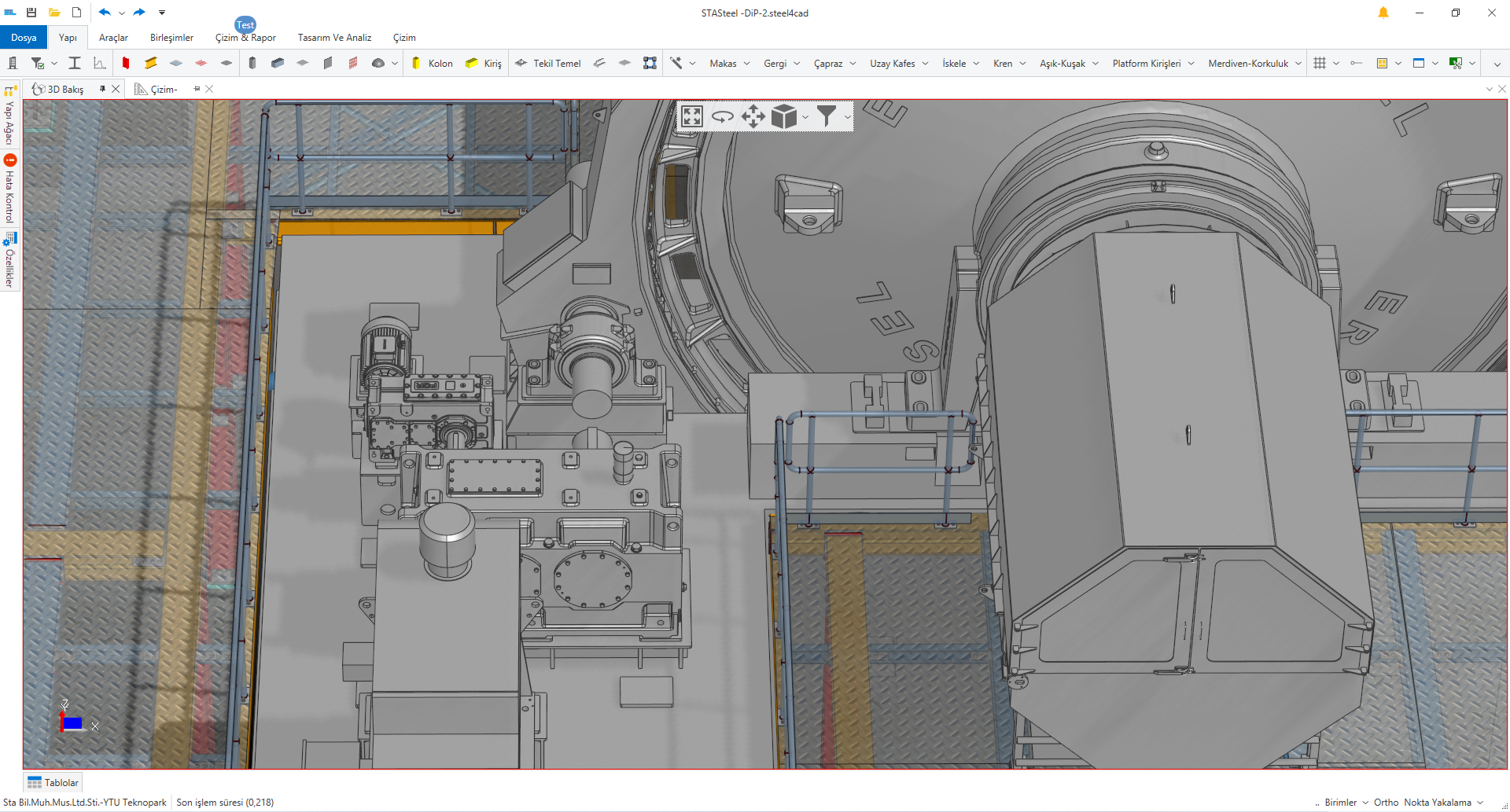Viewport: 1510px width, 812px height.
Task: Switch to the Birleşimler ribbon tab
Action: coord(171,38)
